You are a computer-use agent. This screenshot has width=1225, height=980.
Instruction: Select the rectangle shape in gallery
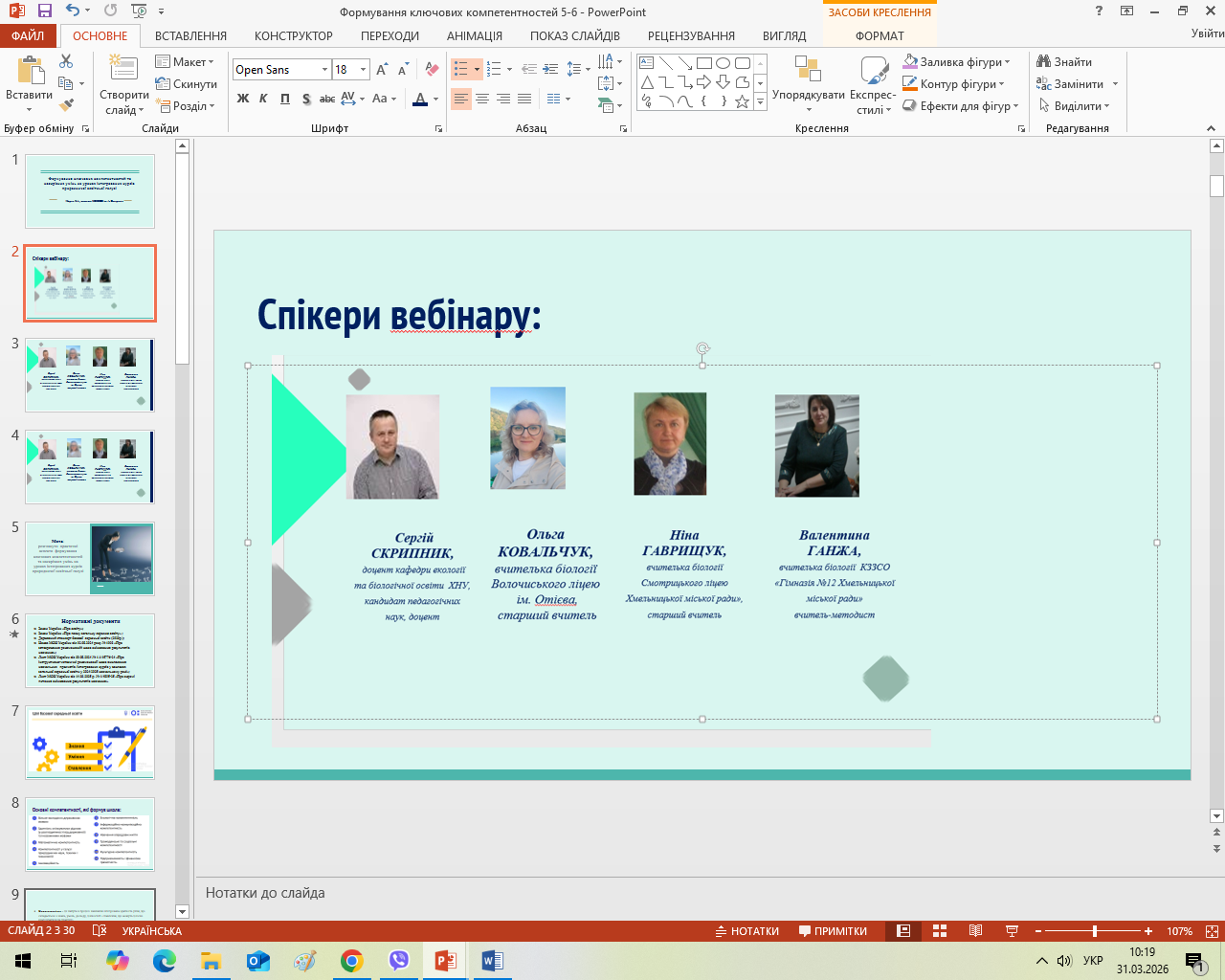coord(704,63)
